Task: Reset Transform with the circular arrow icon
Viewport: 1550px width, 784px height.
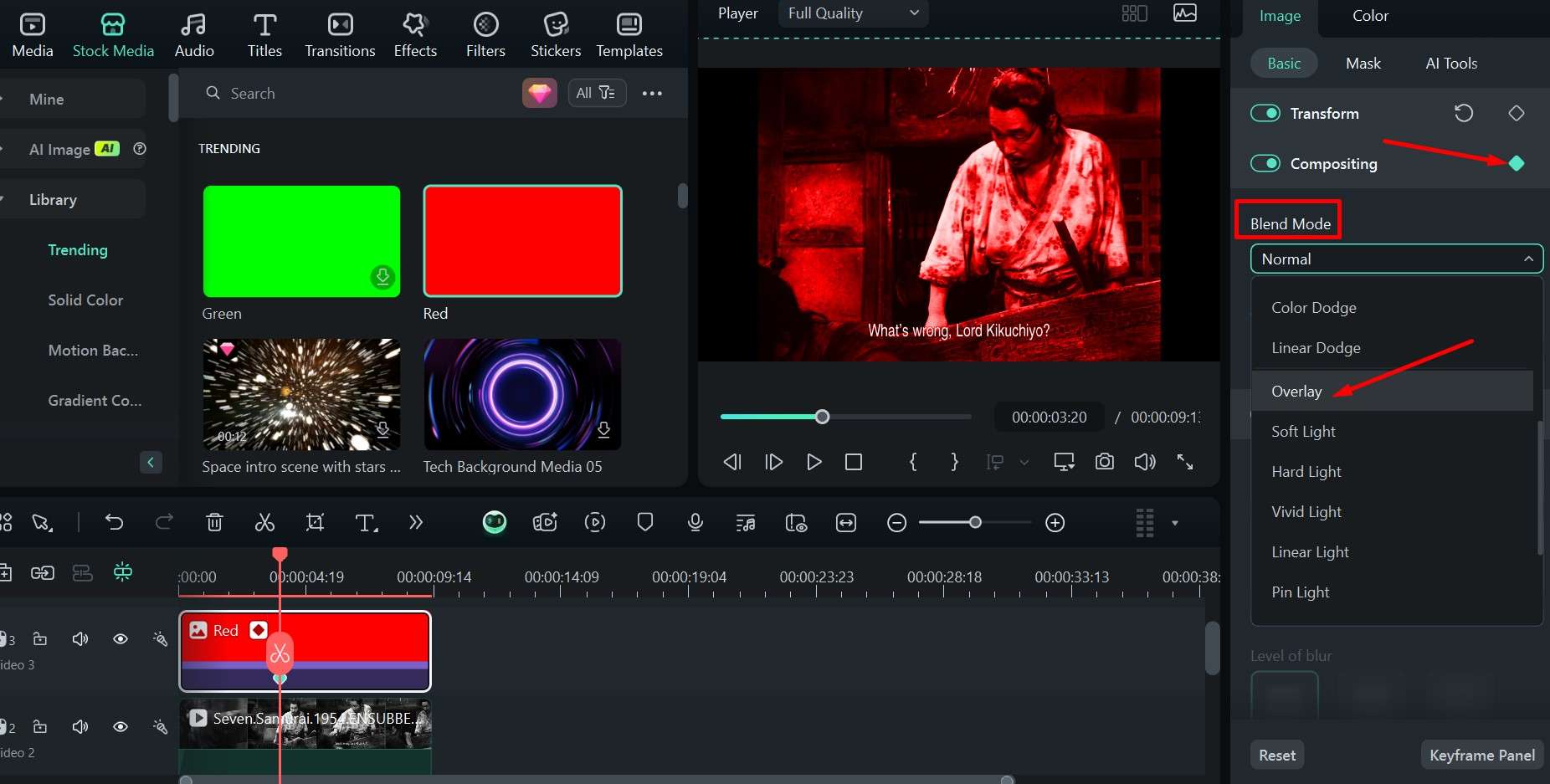Action: click(x=1463, y=114)
